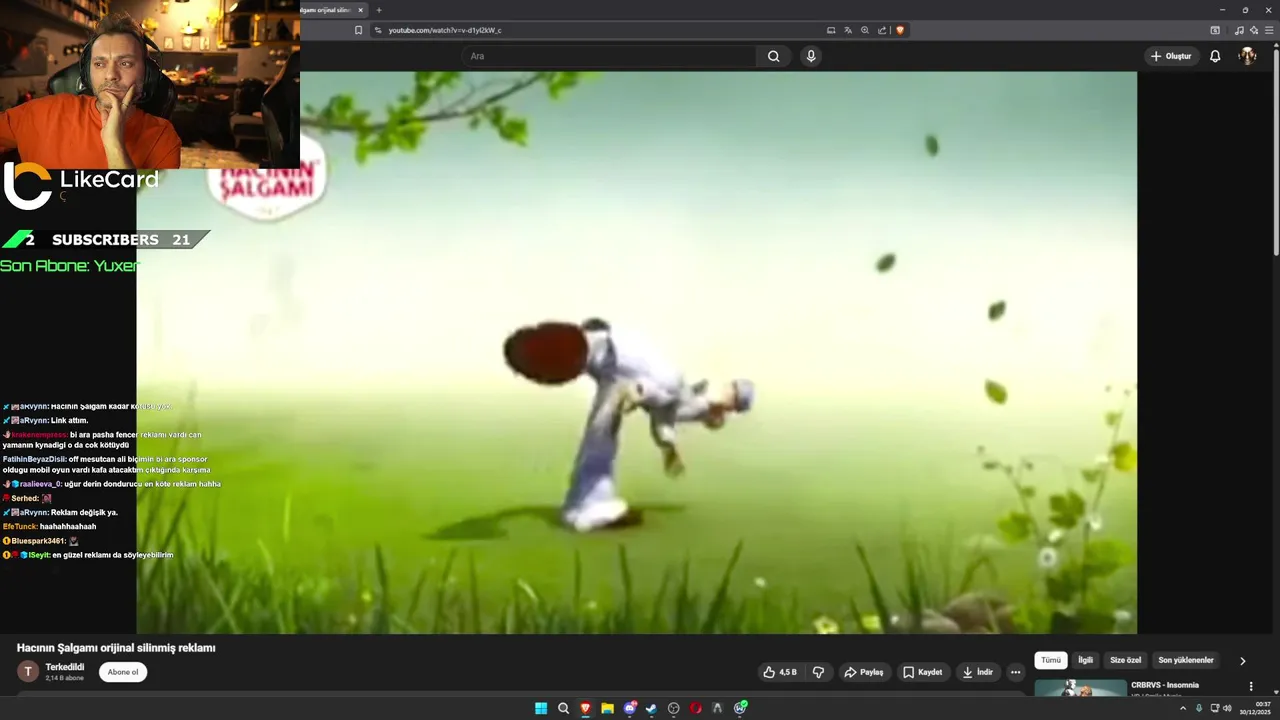This screenshot has width=1280, height=720.
Task: Click the Terkedildi channel avatar
Action: (x=28, y=672)
